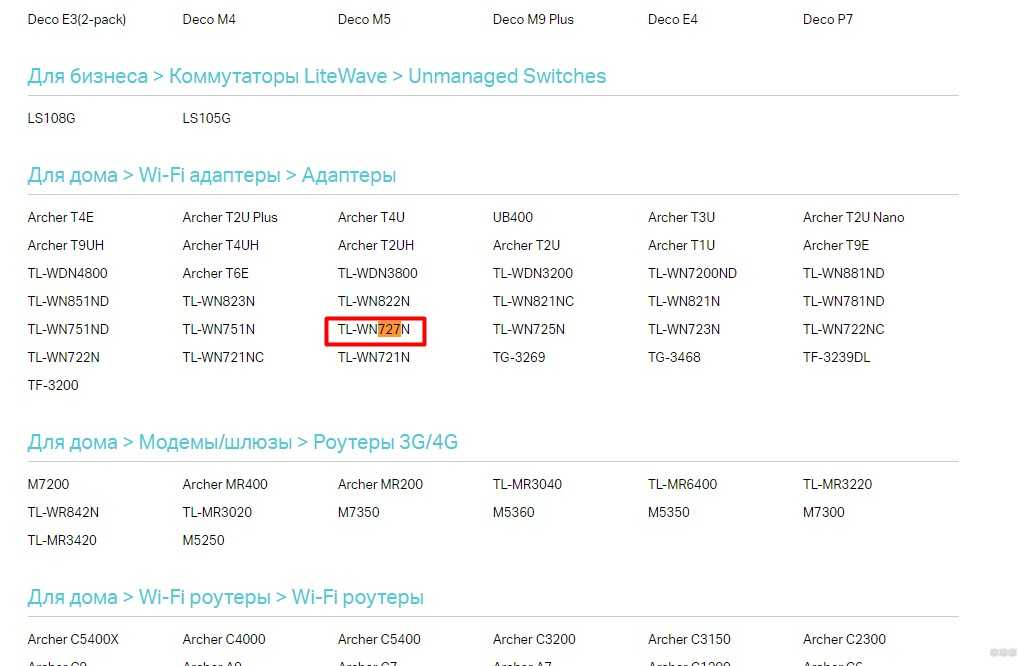The height and width of the screenshot is (666, 1024).
Task: Open the Deco E4 product link
Action: [x=672, y=19]
